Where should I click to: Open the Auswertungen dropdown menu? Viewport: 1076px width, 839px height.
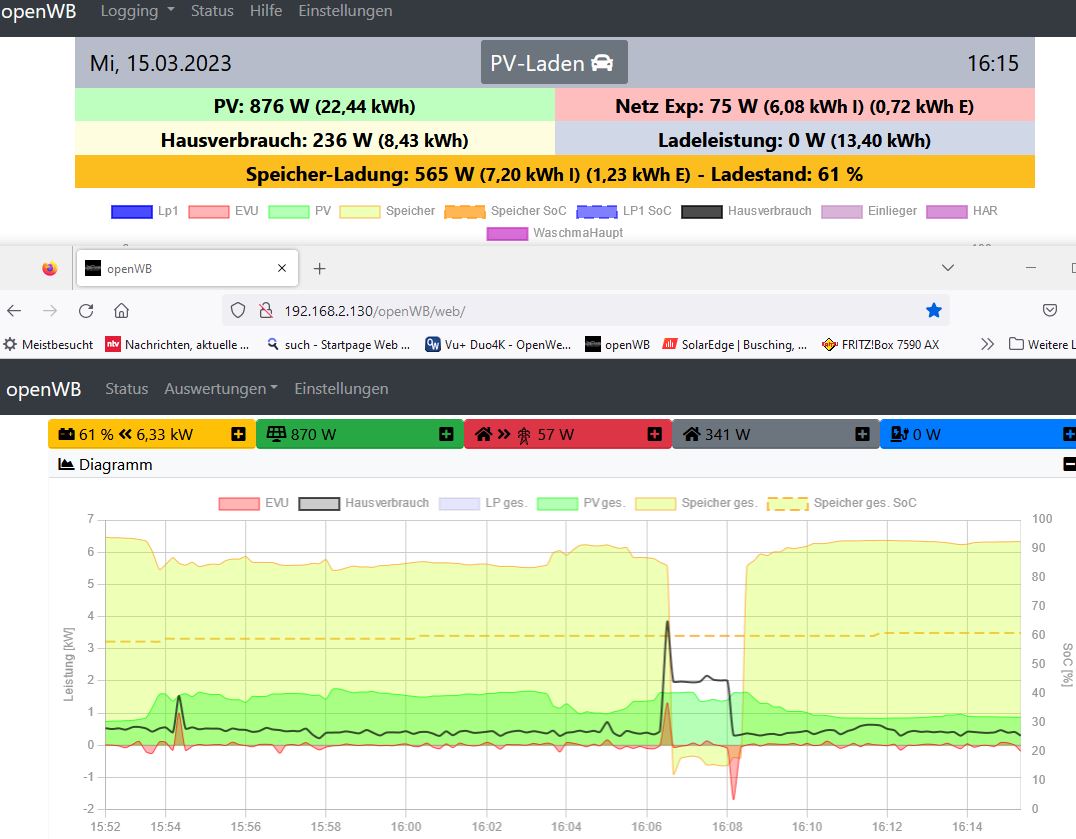pyautogui.click(x=221, y=389)
